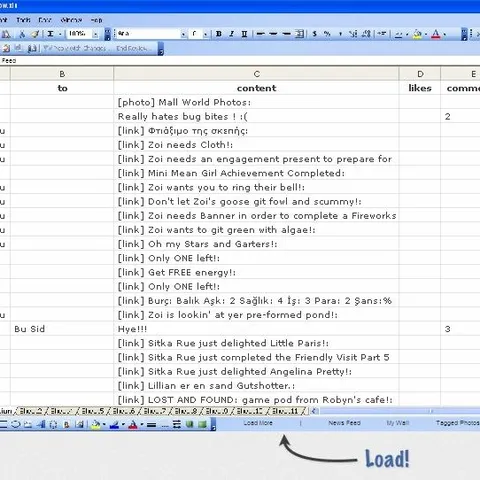This screenshot has height=480, width=480.
Task: Select the Hye!!! content cell
Action: coord(256,329)
